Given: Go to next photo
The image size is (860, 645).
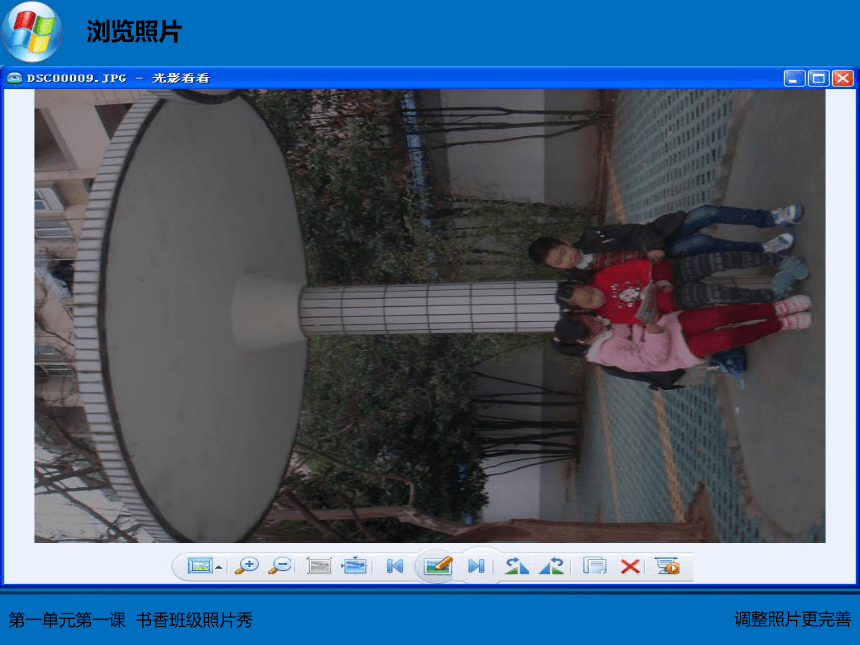Looking at the screenshot, I should pos(476,566).
